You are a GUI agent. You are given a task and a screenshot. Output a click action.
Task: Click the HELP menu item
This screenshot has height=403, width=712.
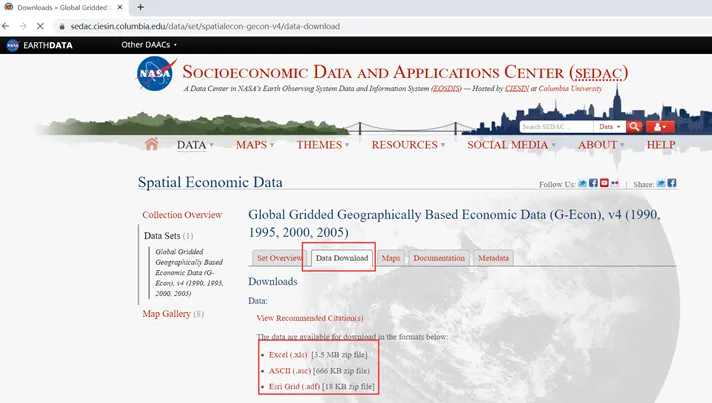click(661, 145)
